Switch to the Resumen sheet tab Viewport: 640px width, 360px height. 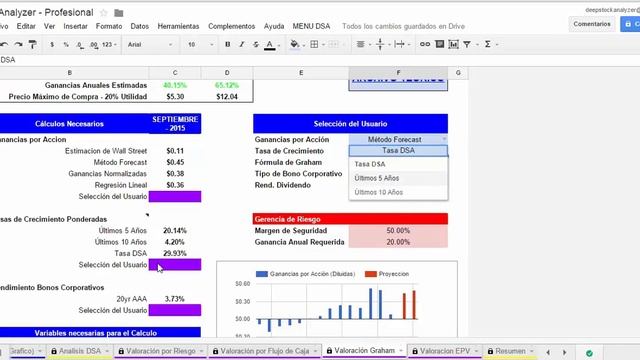(x=510, y=351)
